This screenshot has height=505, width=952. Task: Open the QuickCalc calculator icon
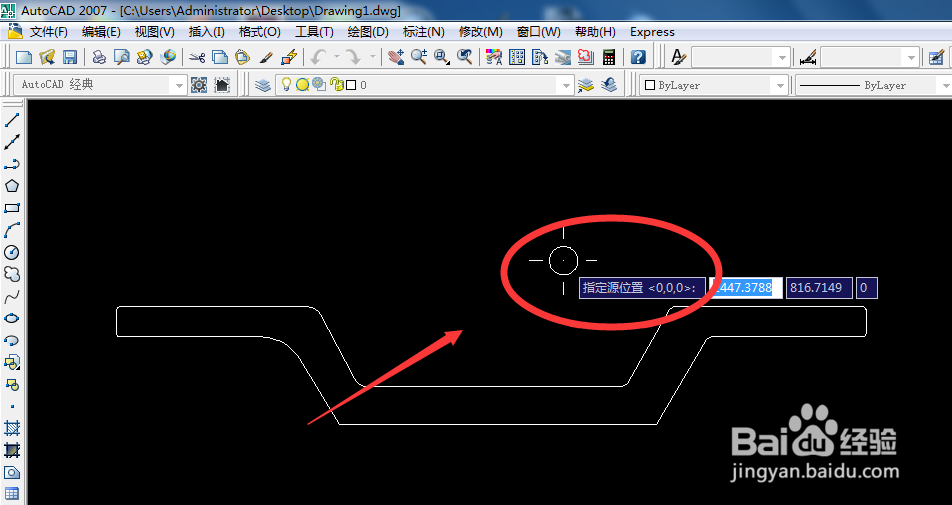(609, 57)
